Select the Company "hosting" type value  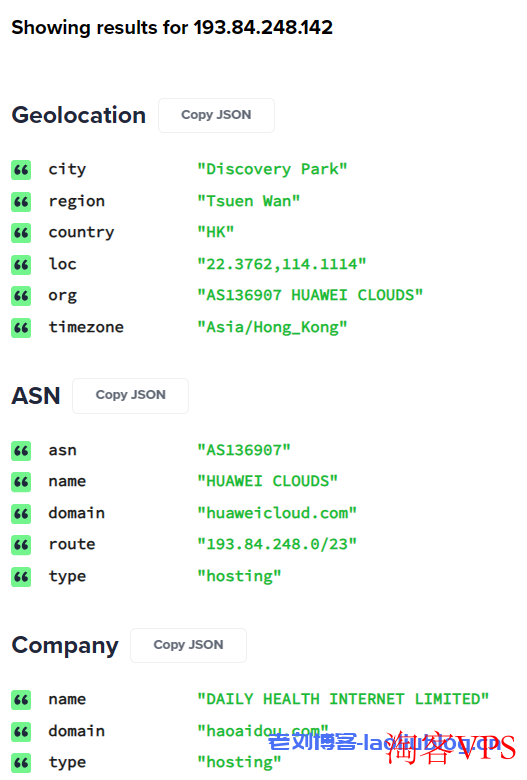[x=239, y=763]
